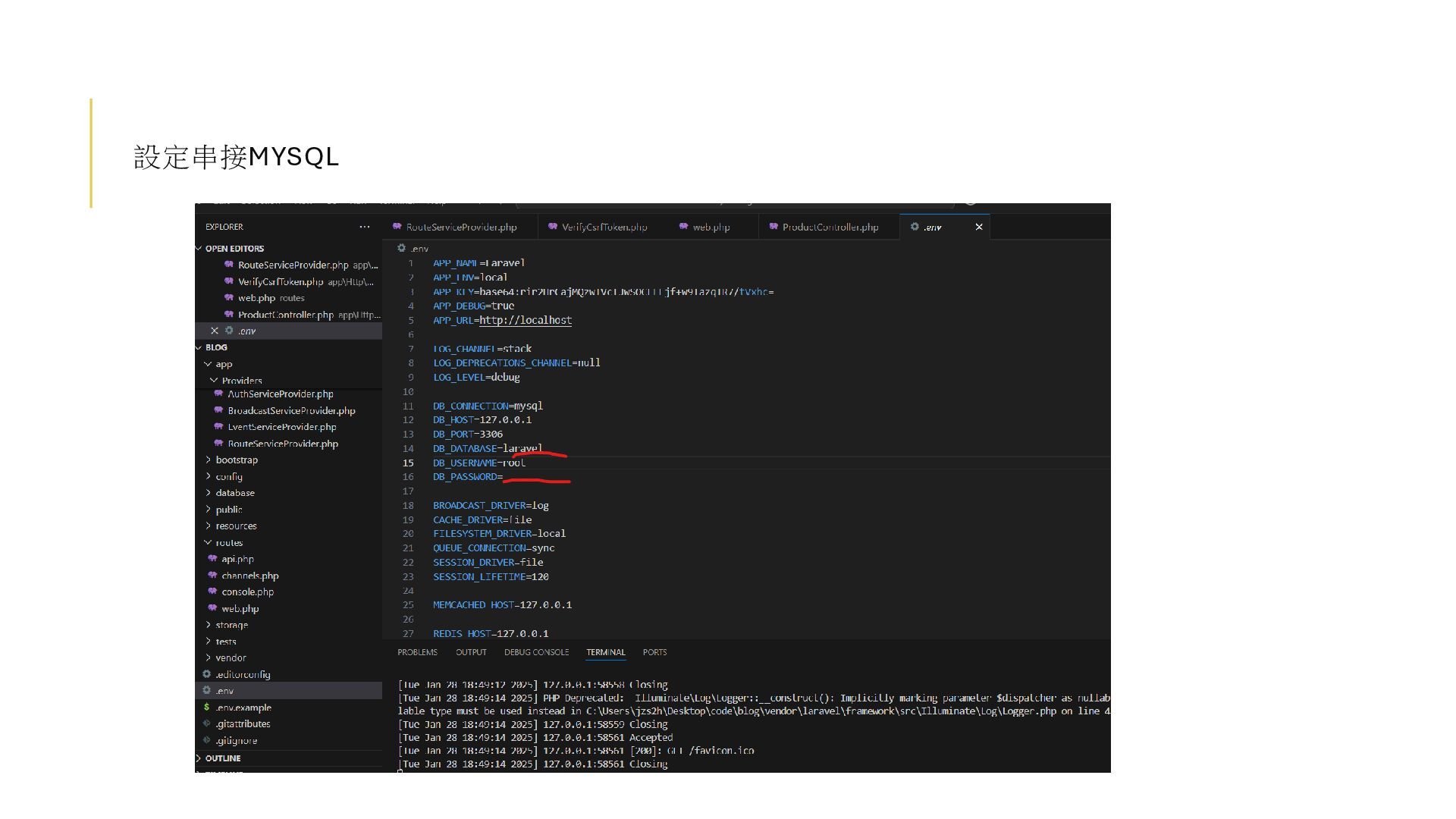Select the gear icon beside .editorconfig
1456x819 pixels.
click(x=206, y=674)
